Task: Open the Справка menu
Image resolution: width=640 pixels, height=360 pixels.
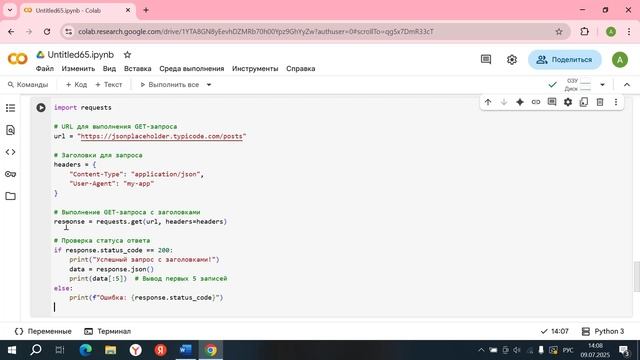Action: point(300,69)
